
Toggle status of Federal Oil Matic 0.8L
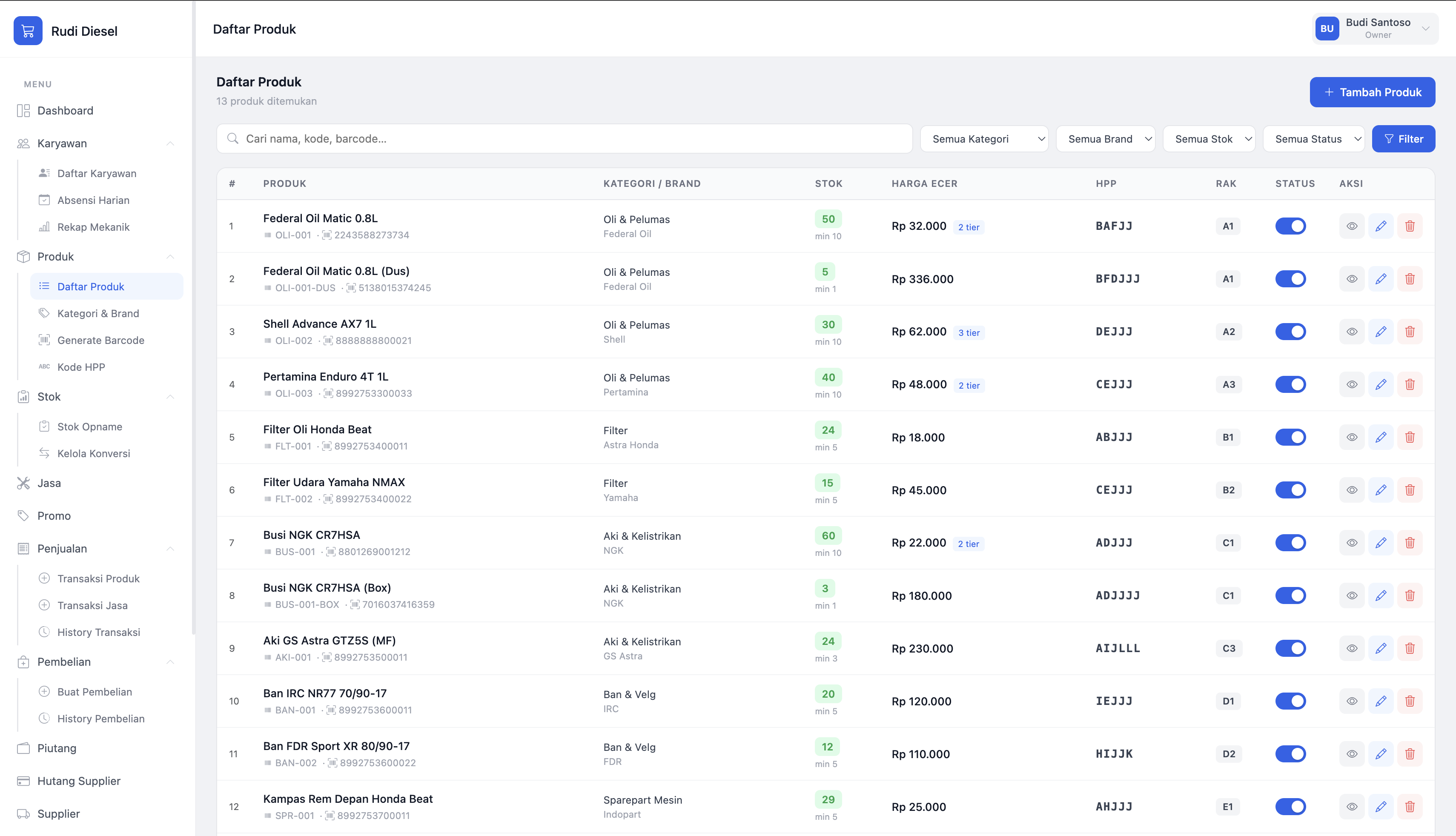coord(1291,226)
